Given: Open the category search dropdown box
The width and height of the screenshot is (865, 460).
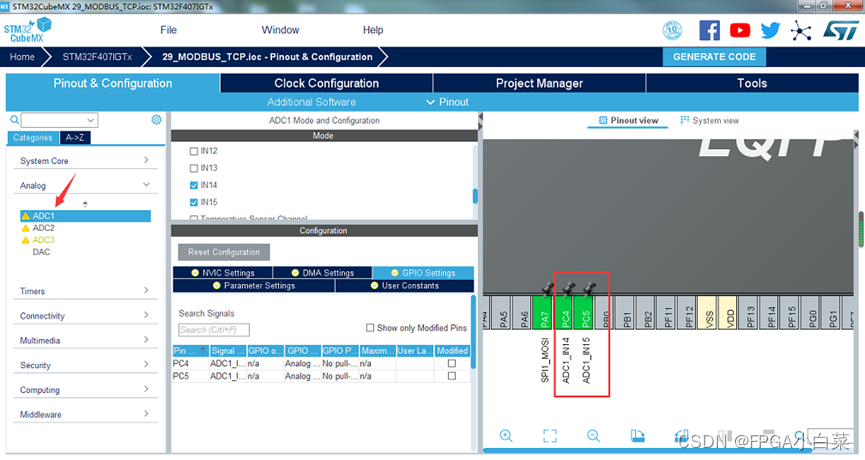Looking at the screenshot, I should 60,120.
